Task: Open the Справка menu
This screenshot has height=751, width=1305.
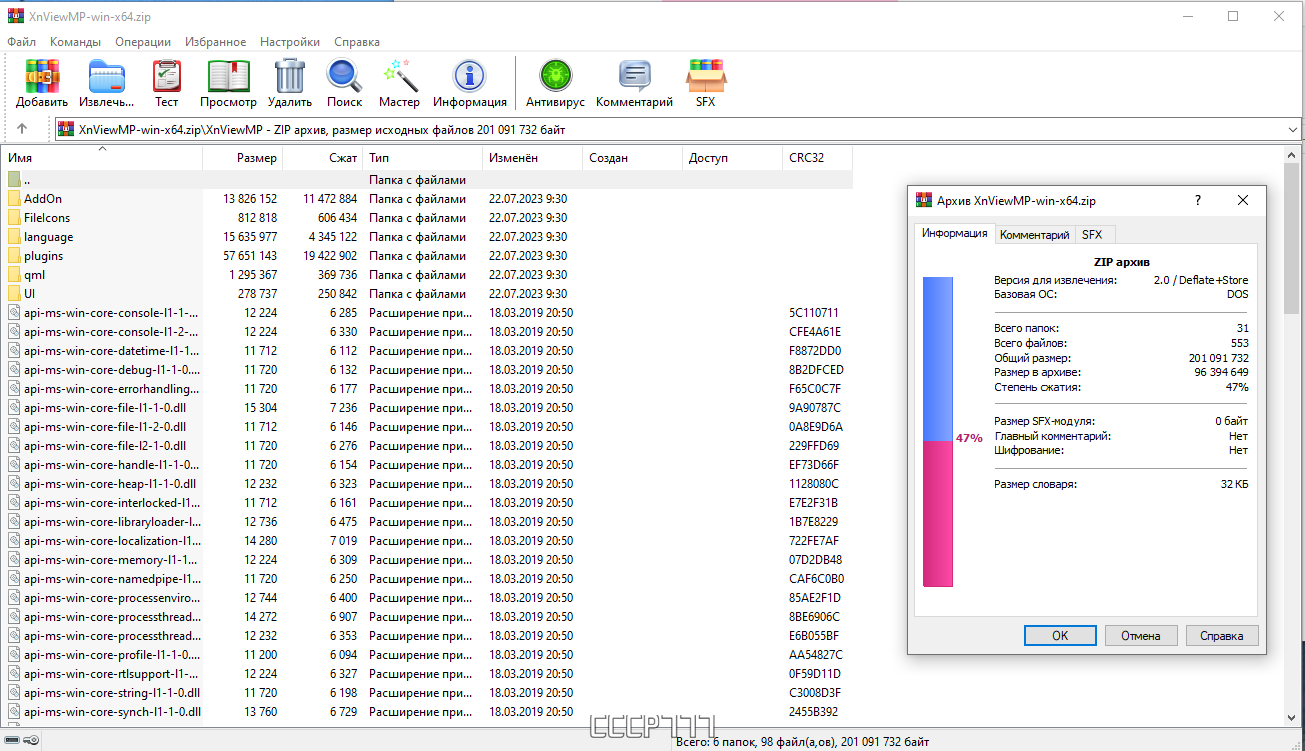Action: [357, 42]
